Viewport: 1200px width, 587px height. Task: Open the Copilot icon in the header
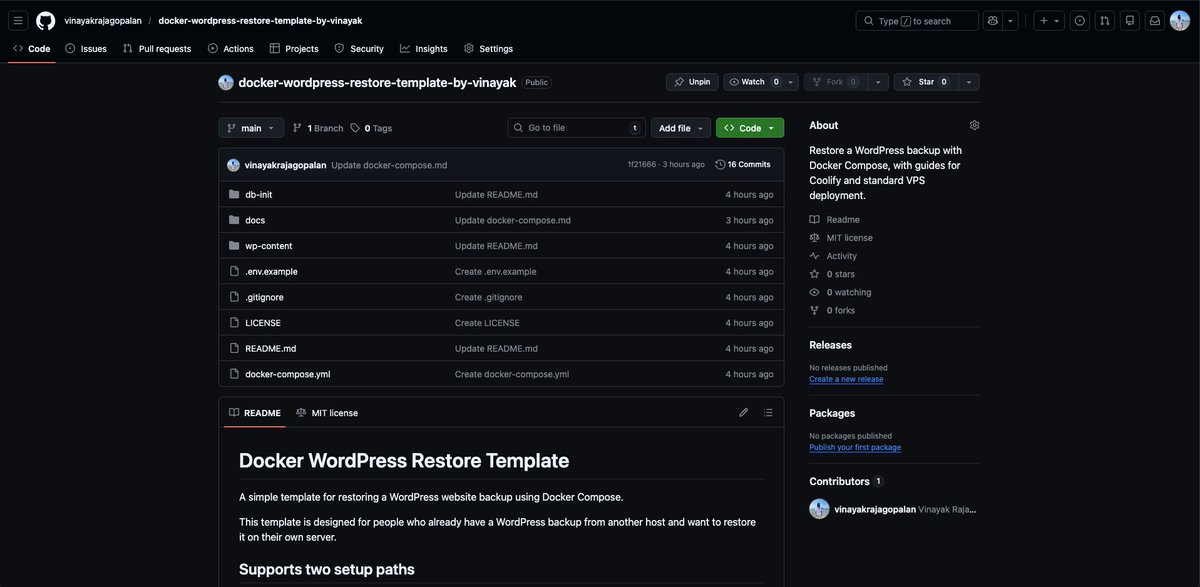[x=993, y=20]
